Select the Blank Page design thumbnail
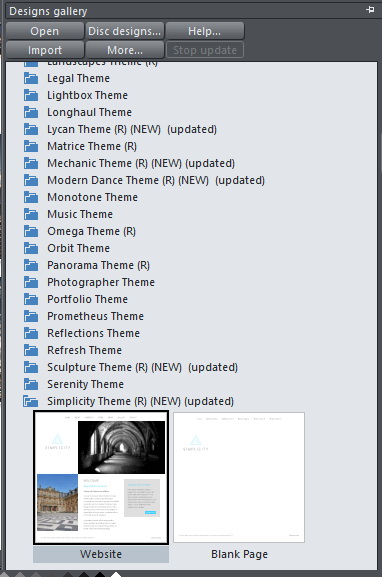Image resolution: width=382 pixels, height=577 pixels. [239, 477]
